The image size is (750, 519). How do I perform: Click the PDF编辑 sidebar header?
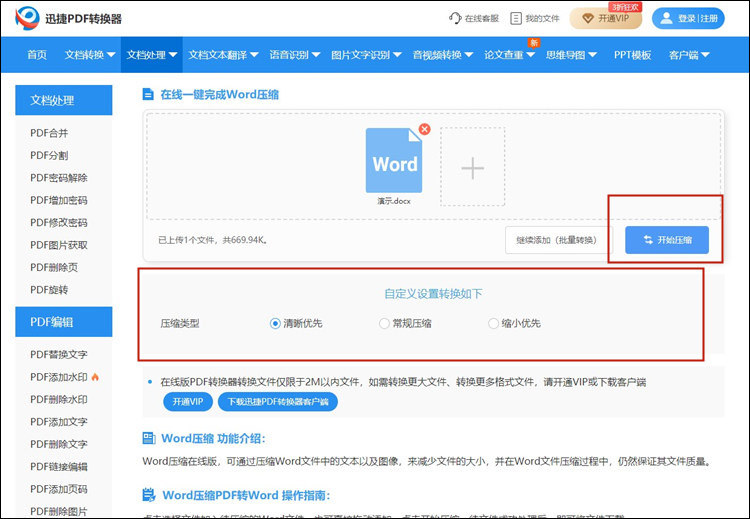pos(64,322)
